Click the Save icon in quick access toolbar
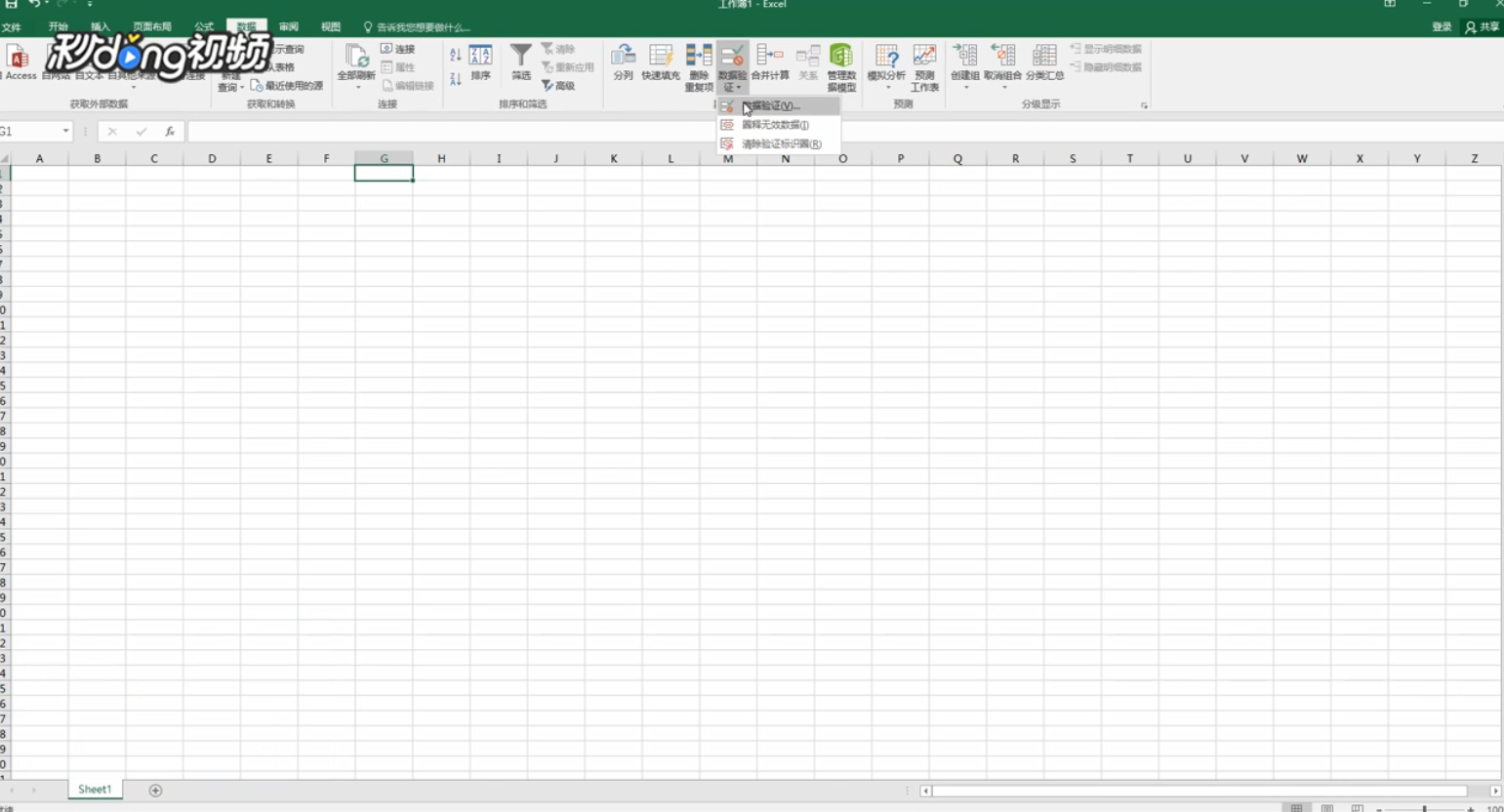Image resolution: width=1504 pixels, height=812 pixels. [x=12, y=5]
